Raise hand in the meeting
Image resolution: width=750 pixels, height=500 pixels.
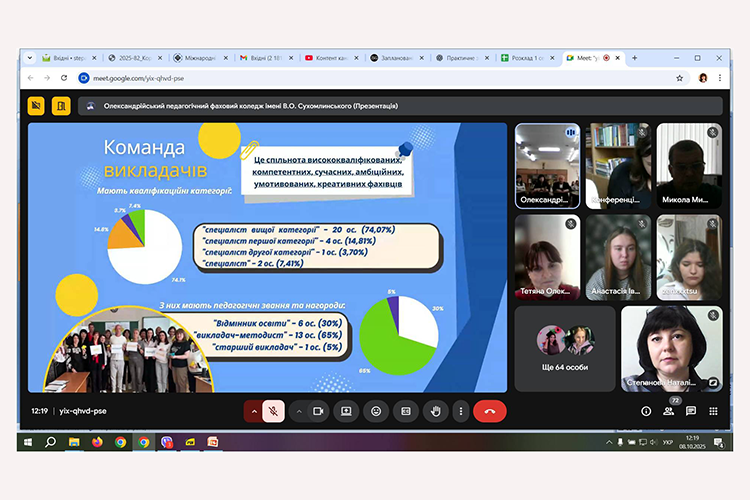[x=435, y=411]
